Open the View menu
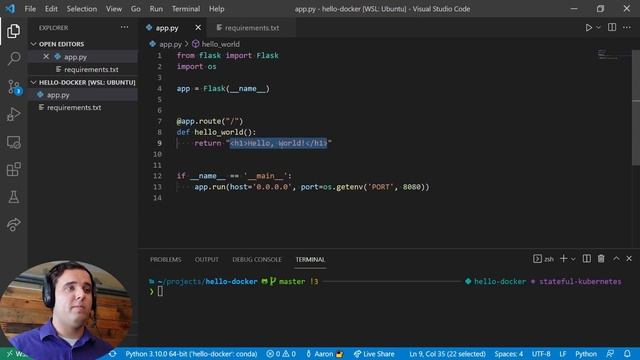The height and width of the screenshot is (360, 640). pos(113,9)
